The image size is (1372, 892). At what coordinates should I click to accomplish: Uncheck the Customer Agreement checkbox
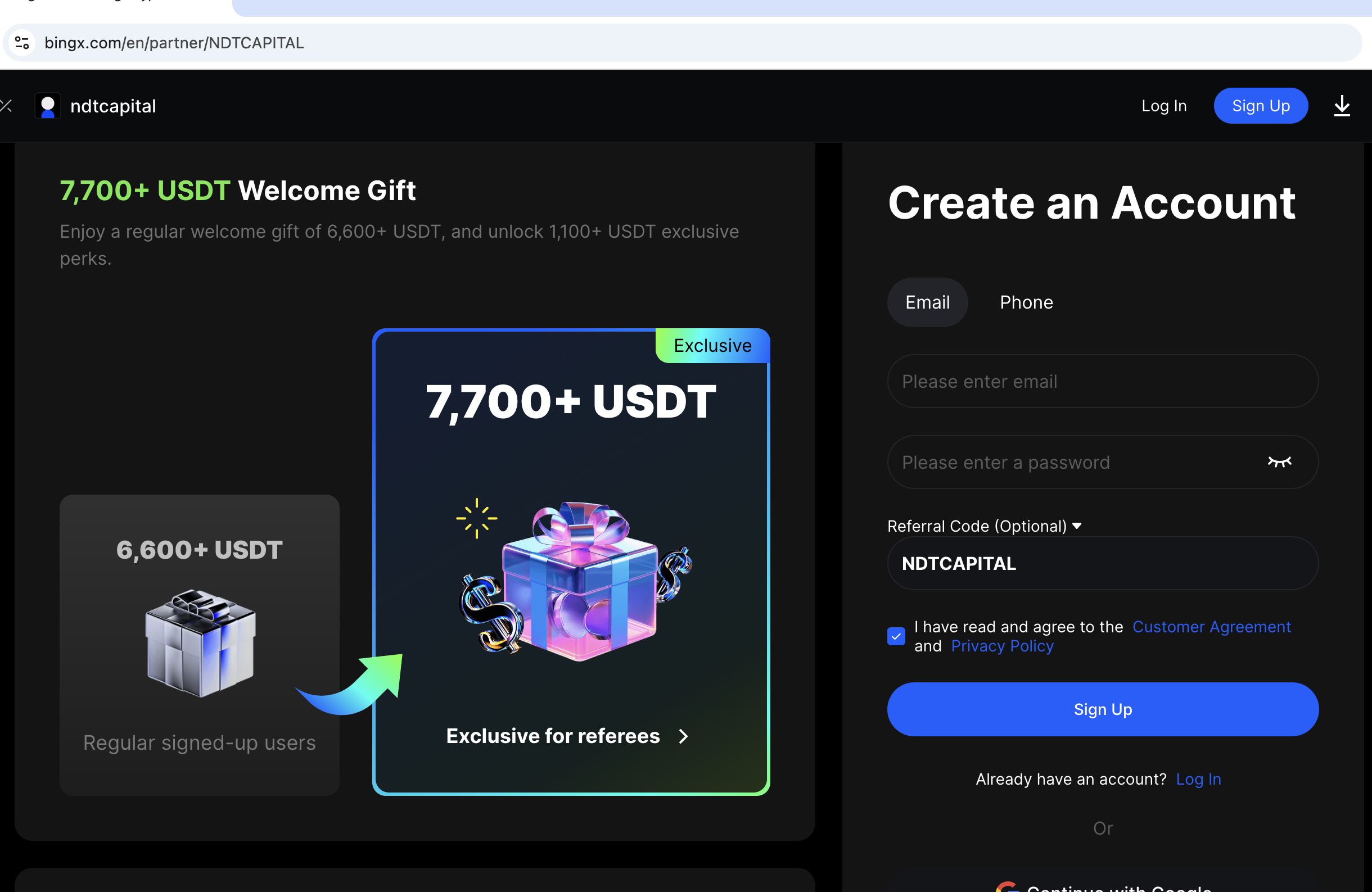(x=896, y=636)
